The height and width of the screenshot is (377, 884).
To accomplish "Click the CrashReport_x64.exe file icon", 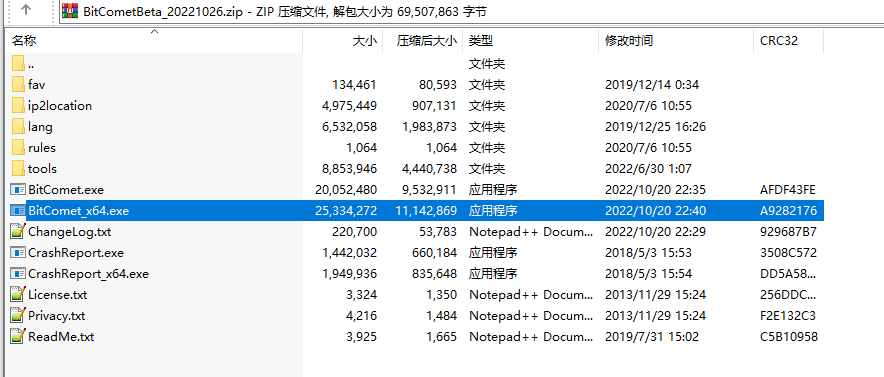I will (18, 274).
